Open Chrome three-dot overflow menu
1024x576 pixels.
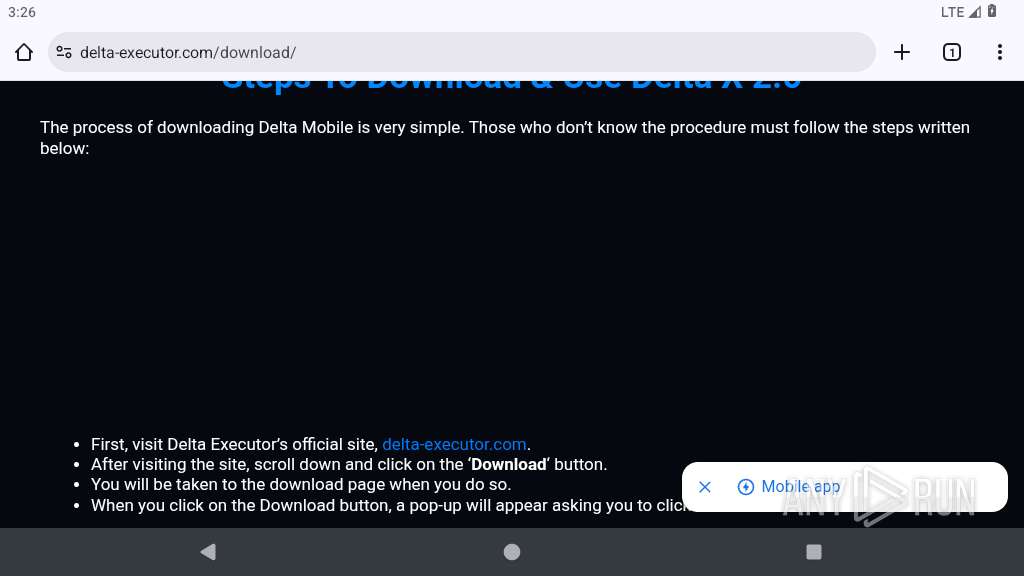click(1000, 52)
